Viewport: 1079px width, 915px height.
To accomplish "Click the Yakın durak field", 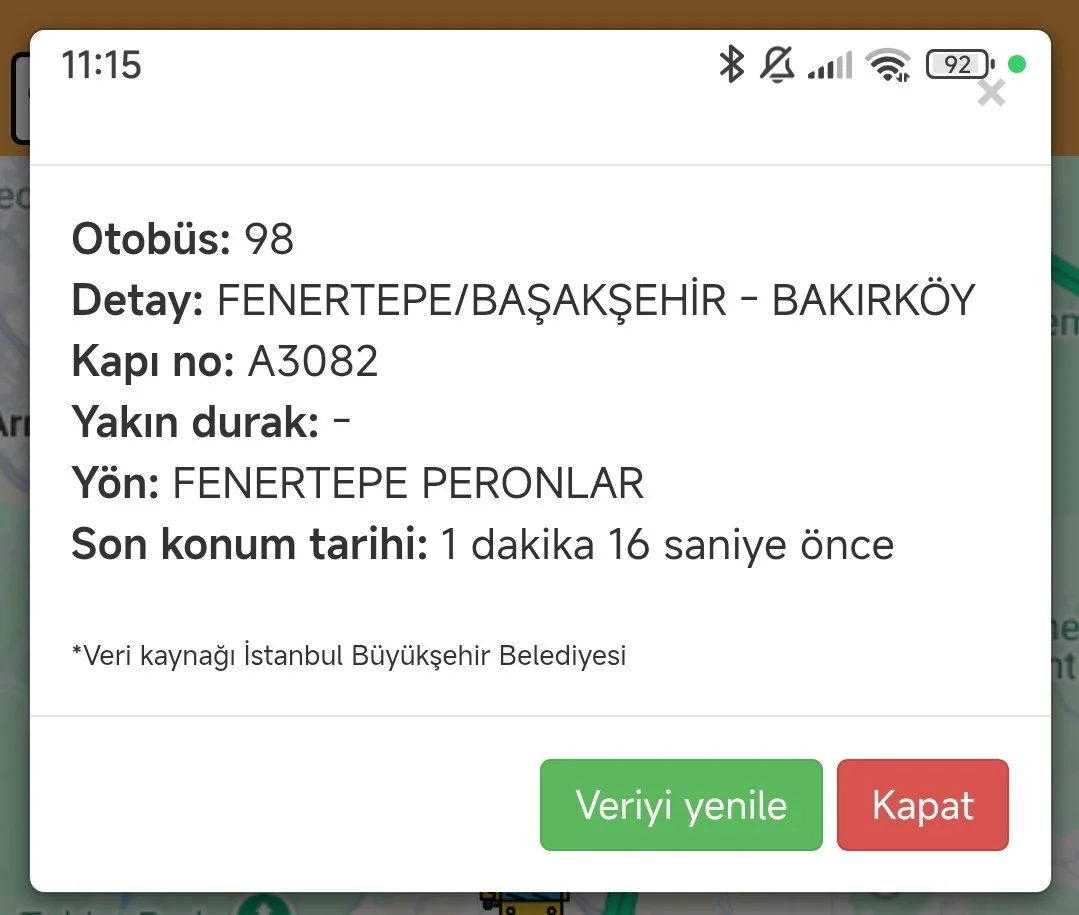I will click(x=211, y=422).
